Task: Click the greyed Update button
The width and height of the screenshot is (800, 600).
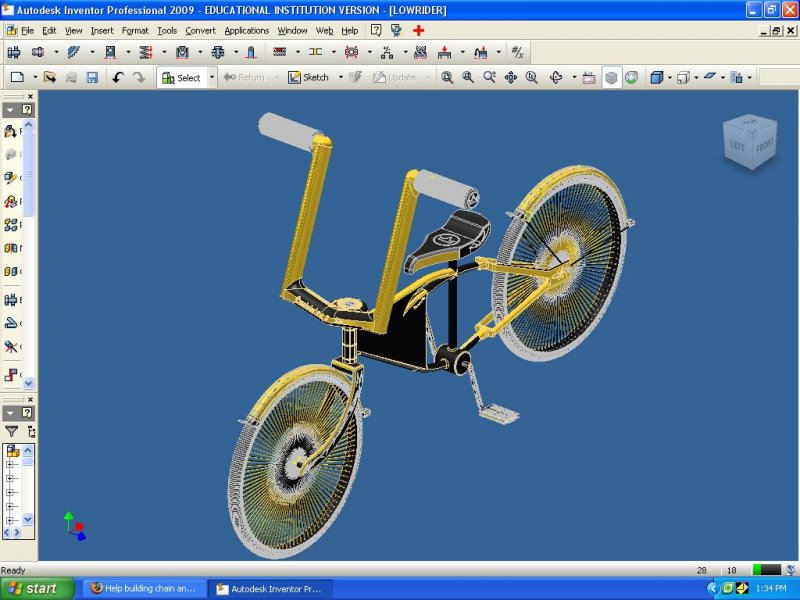Action: point(394,78)
